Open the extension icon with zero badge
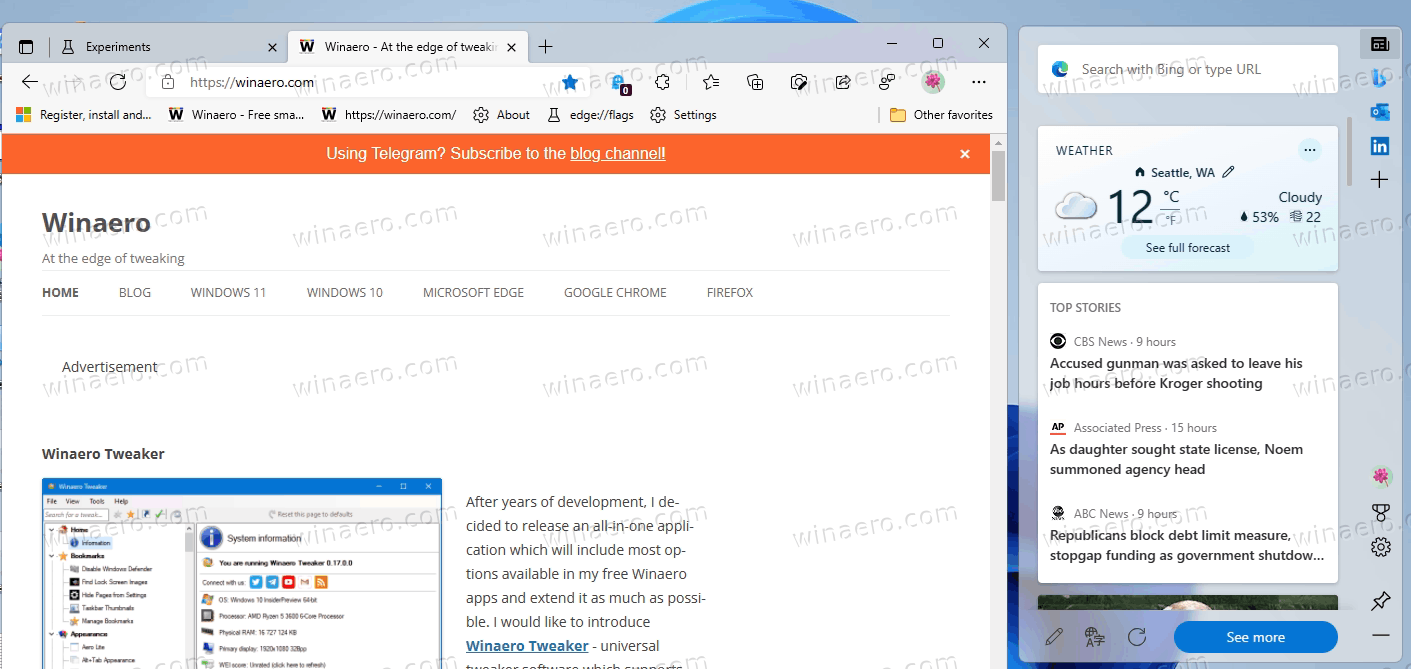This screenshot has height=669, width=1411. (619, 83)
